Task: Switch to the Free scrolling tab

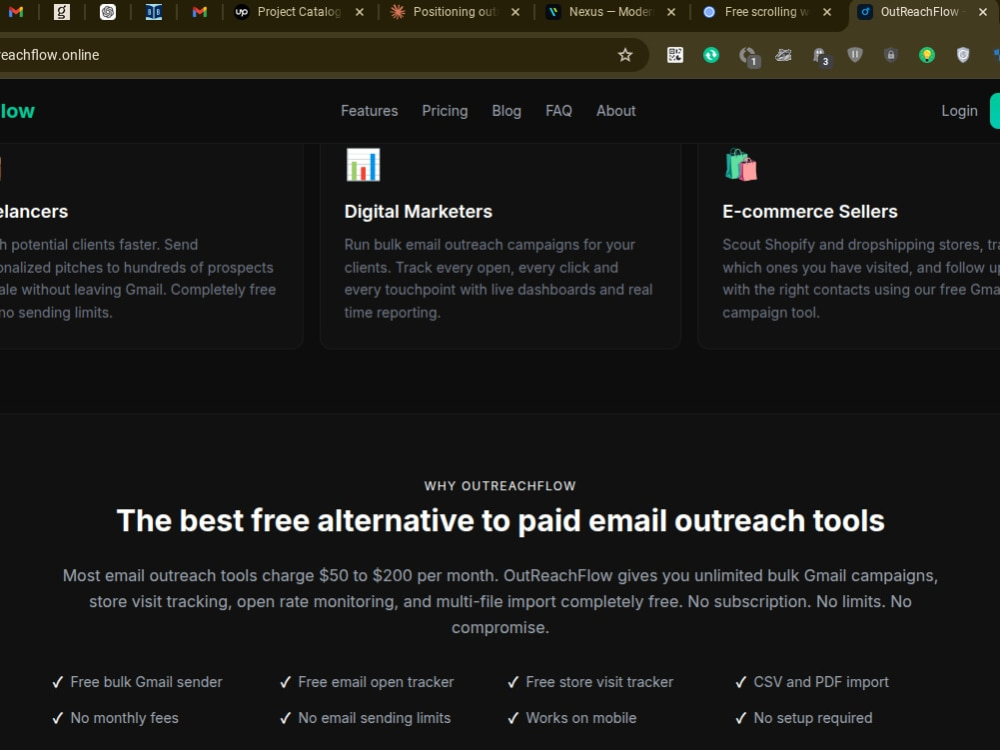Action: click(x=765, y=11)
